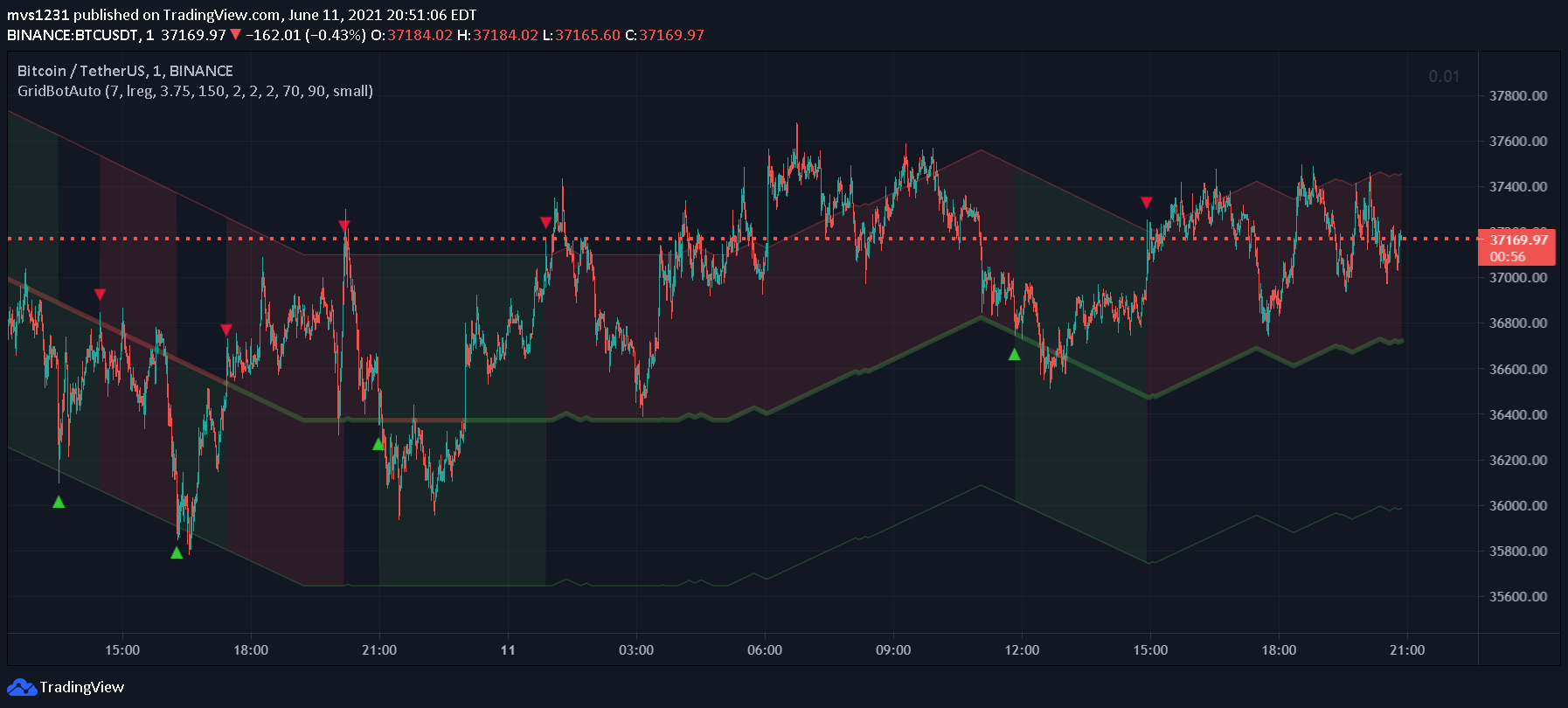
Task: Click the 12:00 time axis label
Action: pos(1022,650)
